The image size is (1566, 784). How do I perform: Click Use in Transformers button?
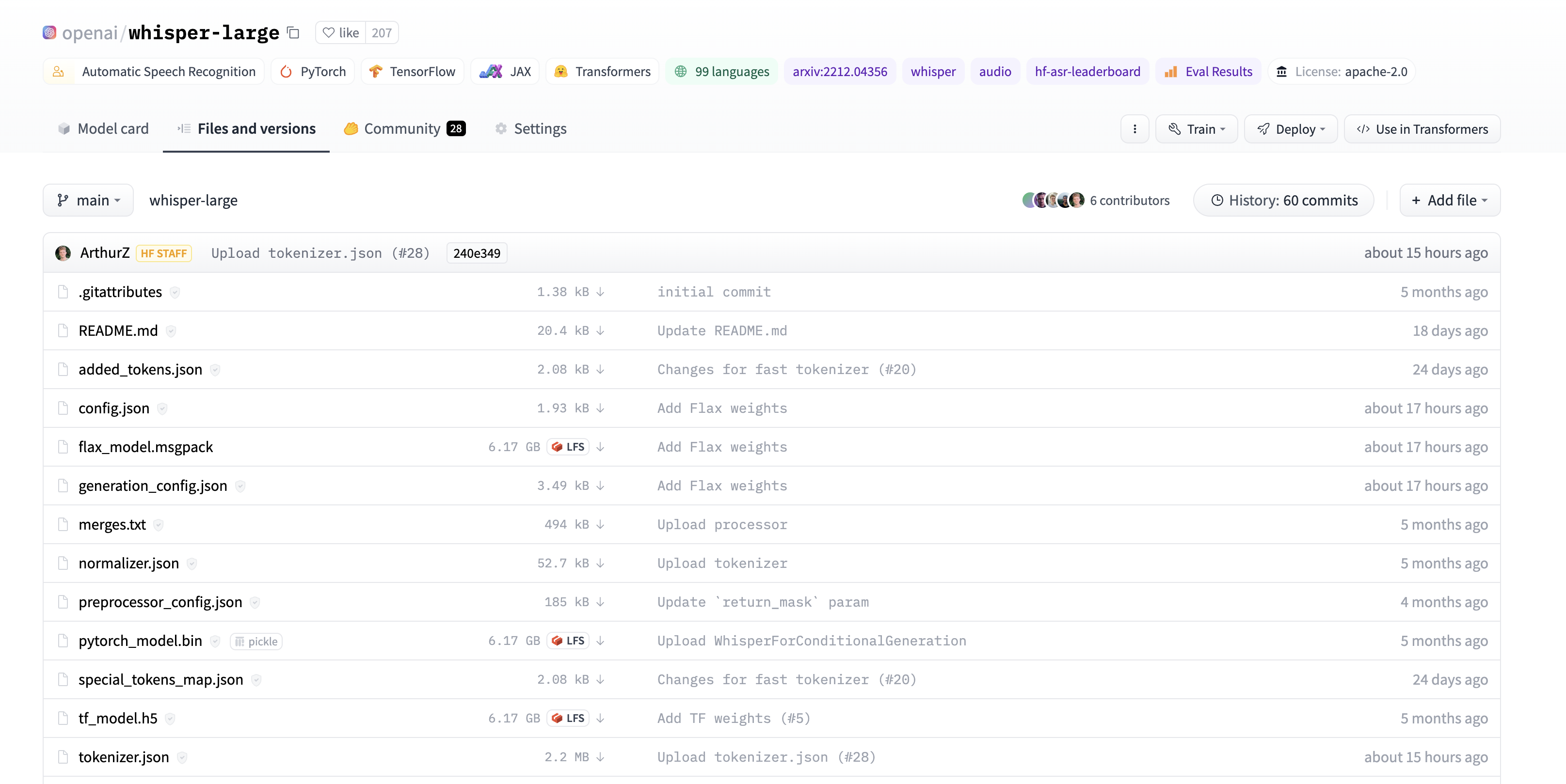(x=1422, y=129)
